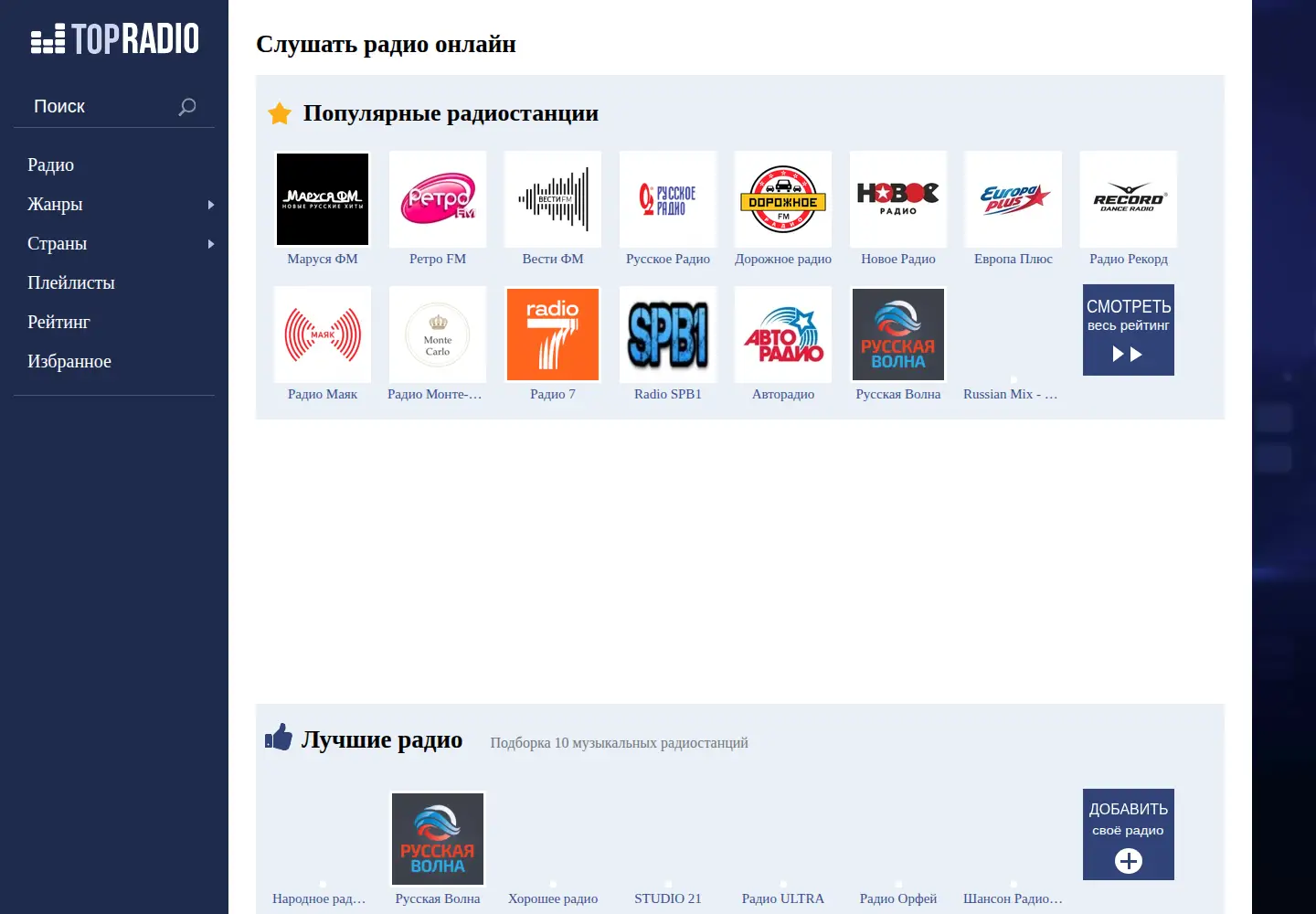Open the Radio 7 station logo
The image size is (1316, 914).
pyautogui.click(x=553, y=335)
